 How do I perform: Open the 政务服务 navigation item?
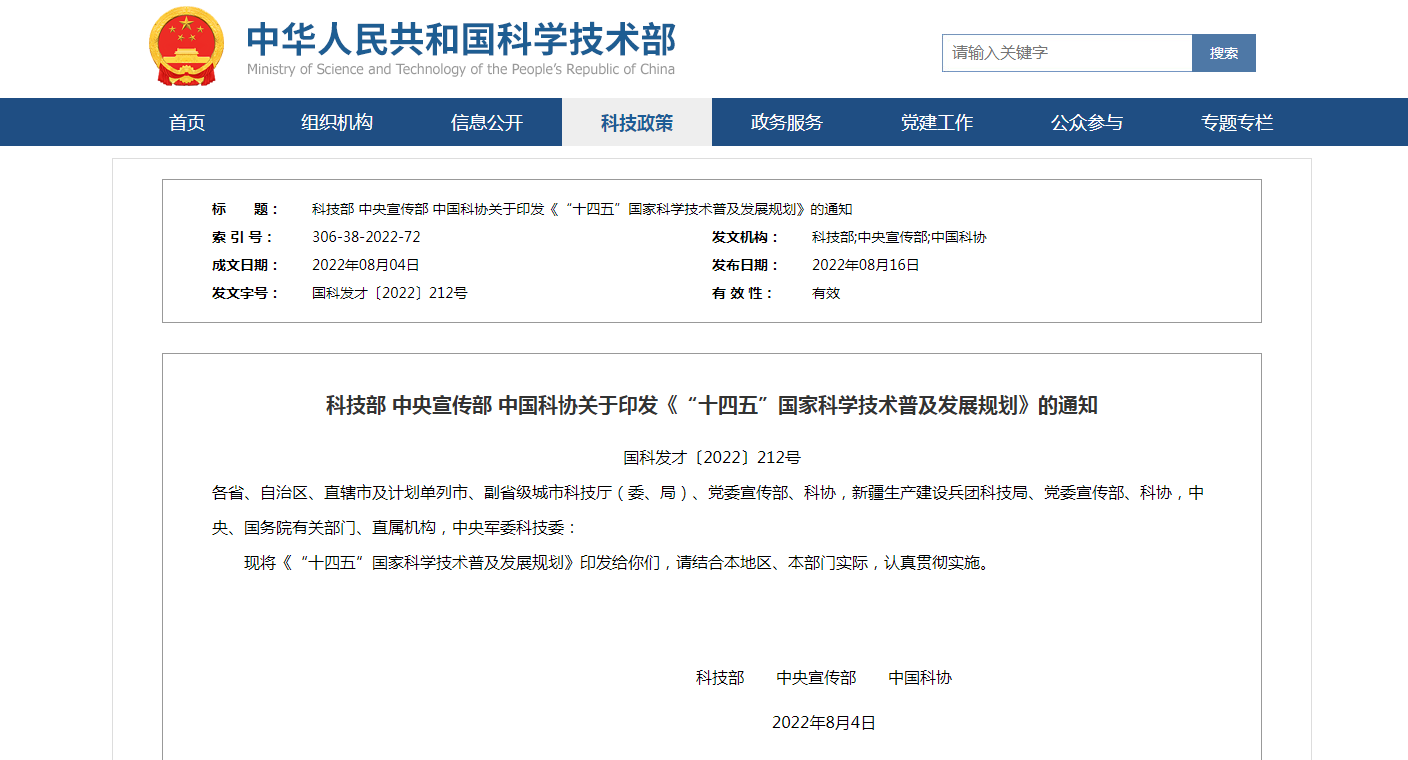click(x=787, y=122)
